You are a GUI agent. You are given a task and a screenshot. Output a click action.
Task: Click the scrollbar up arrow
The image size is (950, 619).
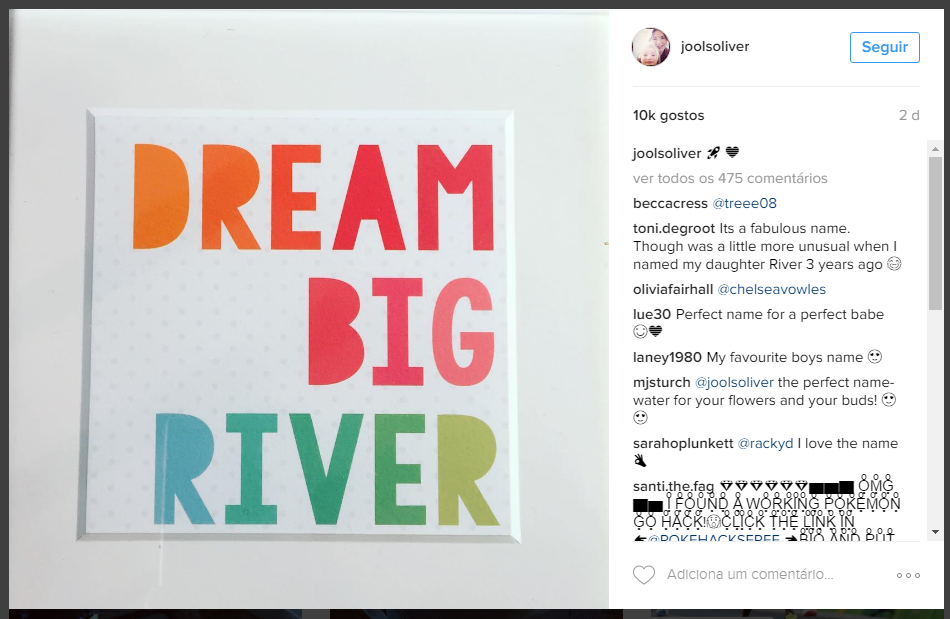935,148
